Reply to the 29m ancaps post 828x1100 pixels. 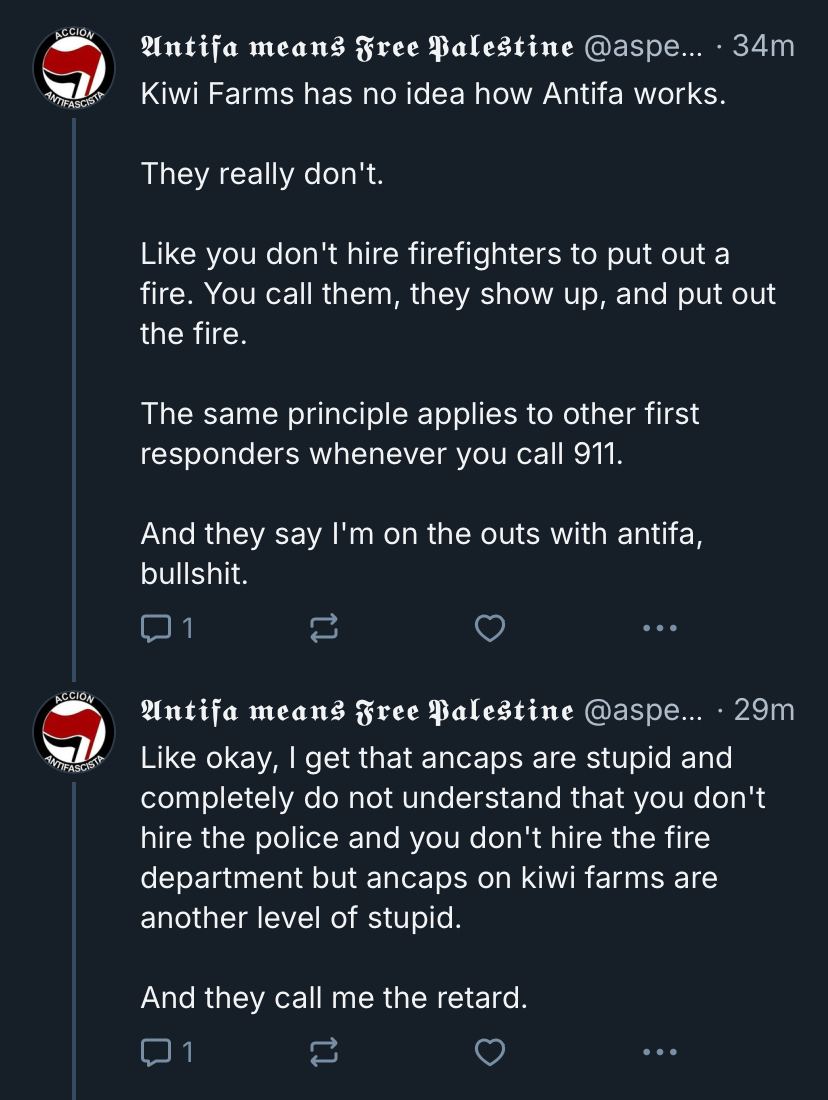coord(156,1052)
